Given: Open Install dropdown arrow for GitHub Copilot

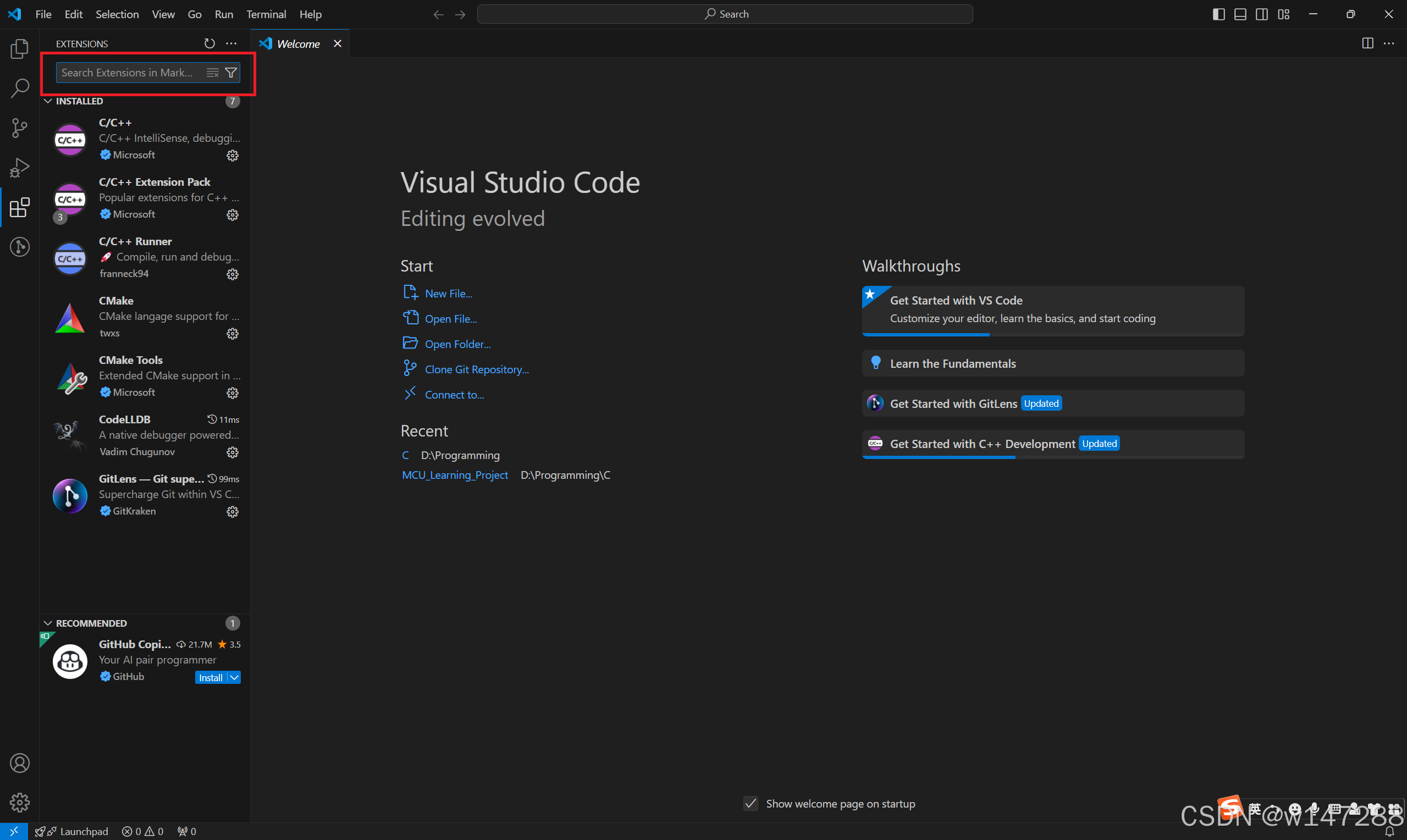Looking at the screenshot, I should (234, 677).
